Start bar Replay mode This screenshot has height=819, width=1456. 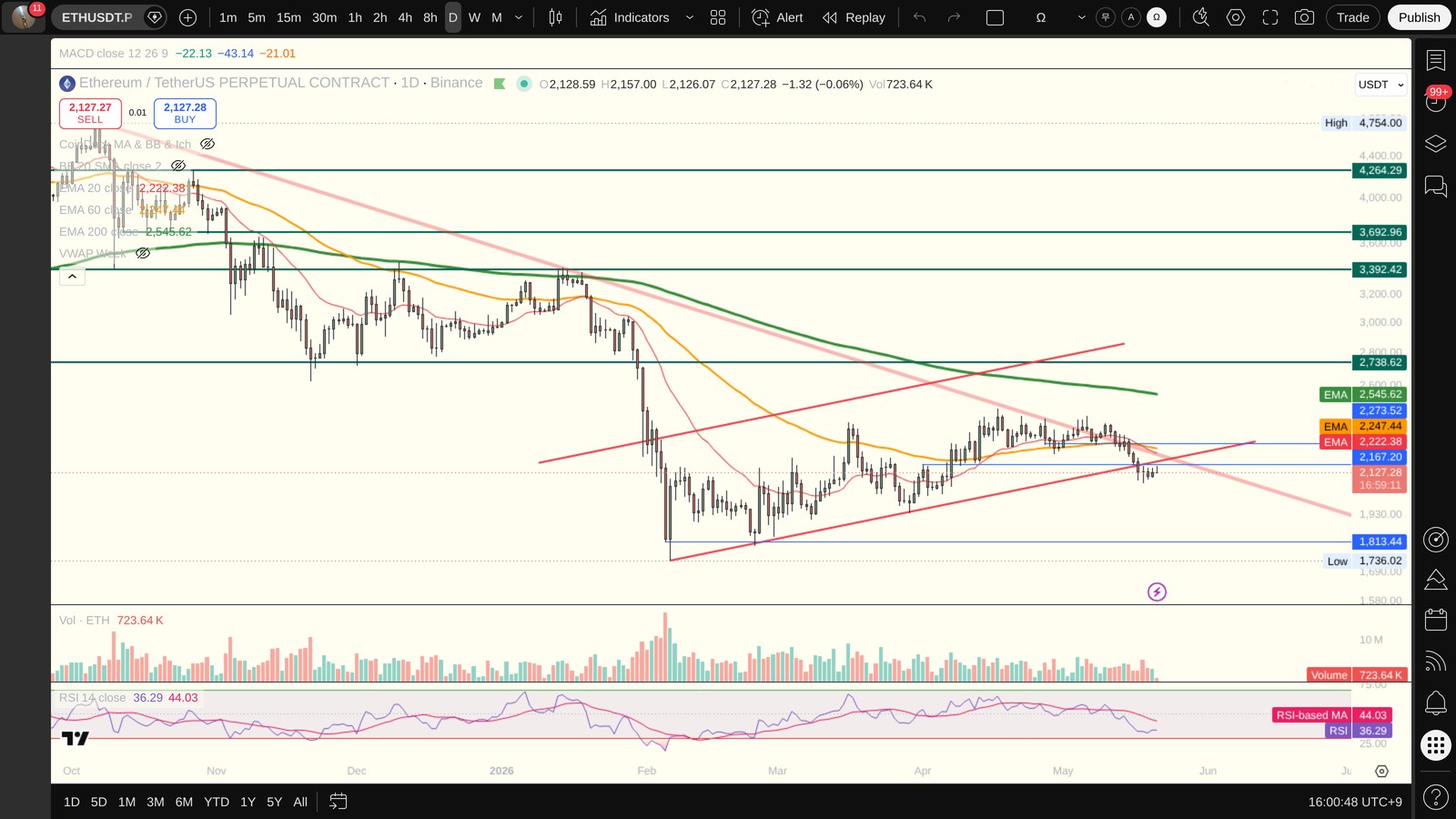click(854, 17)
